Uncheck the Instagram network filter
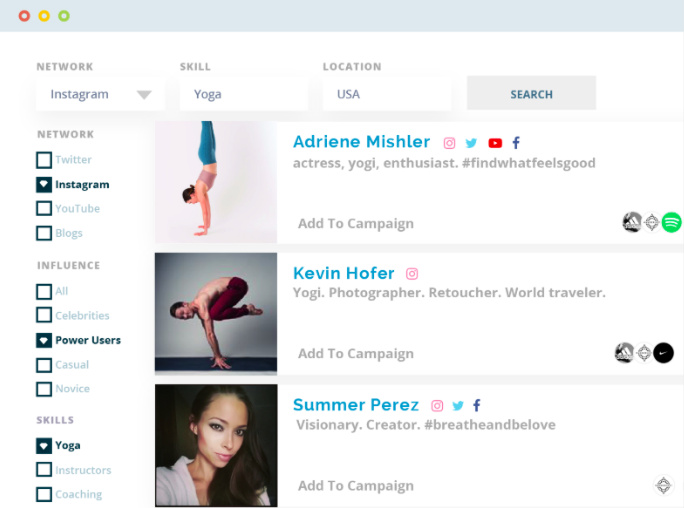The image size is (684, 508). coord(44,185)
